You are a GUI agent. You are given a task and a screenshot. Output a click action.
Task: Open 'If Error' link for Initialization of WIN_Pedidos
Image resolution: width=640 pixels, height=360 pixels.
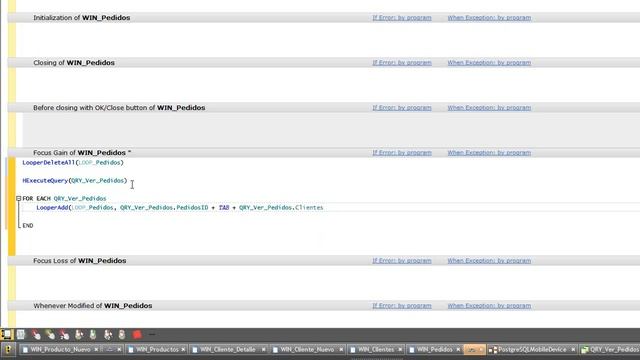pos(402,18)
